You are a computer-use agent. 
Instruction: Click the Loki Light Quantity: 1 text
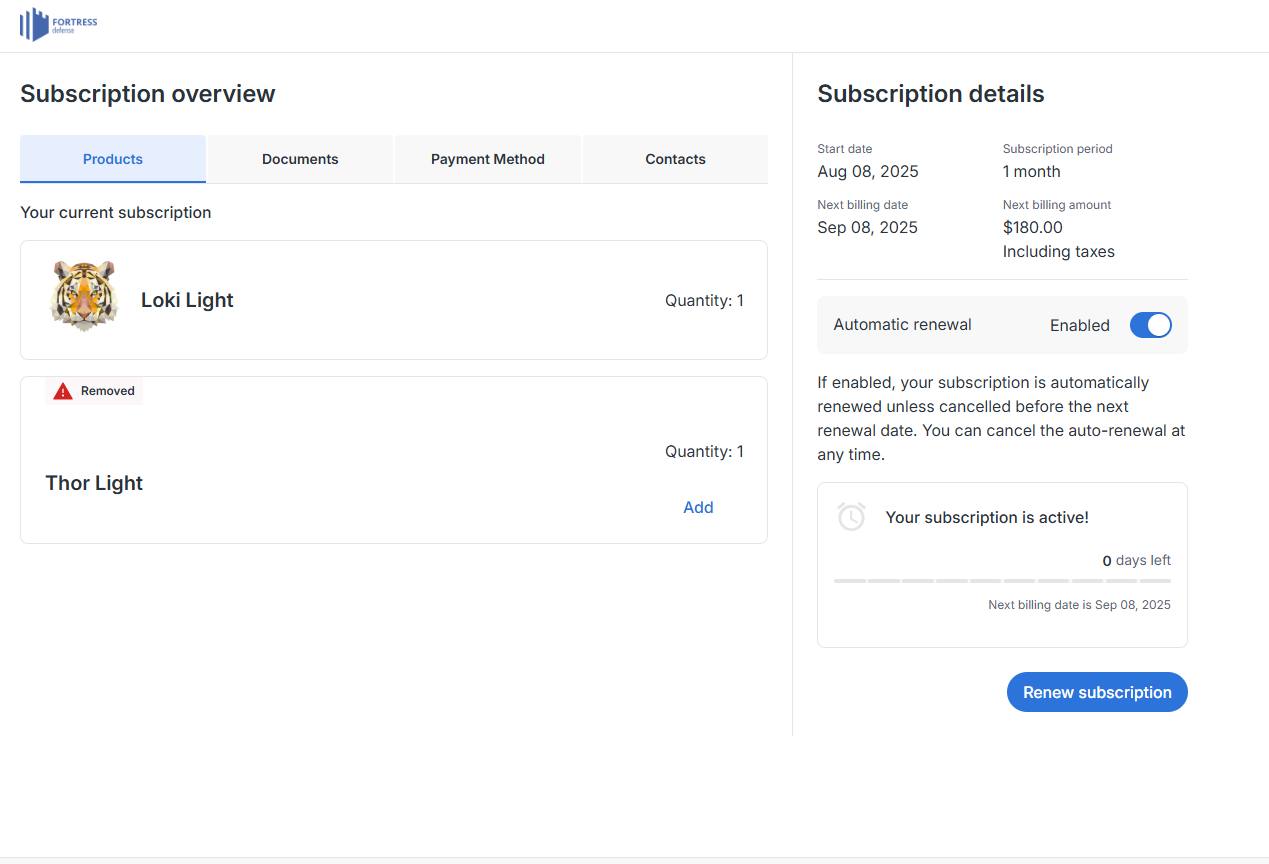(704, 300)
